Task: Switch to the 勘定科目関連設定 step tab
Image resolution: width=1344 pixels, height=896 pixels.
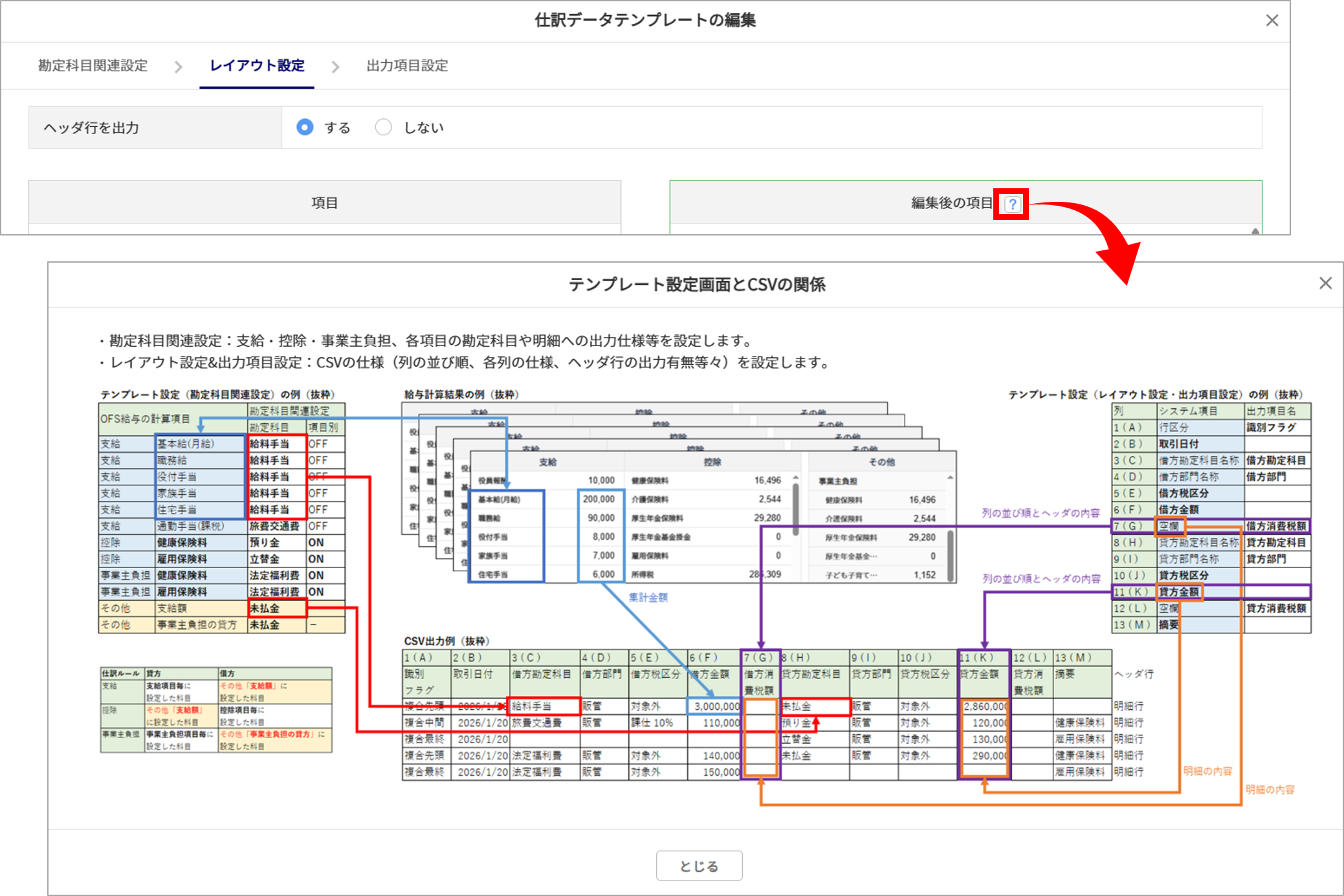Action: (x=93, y=66)
